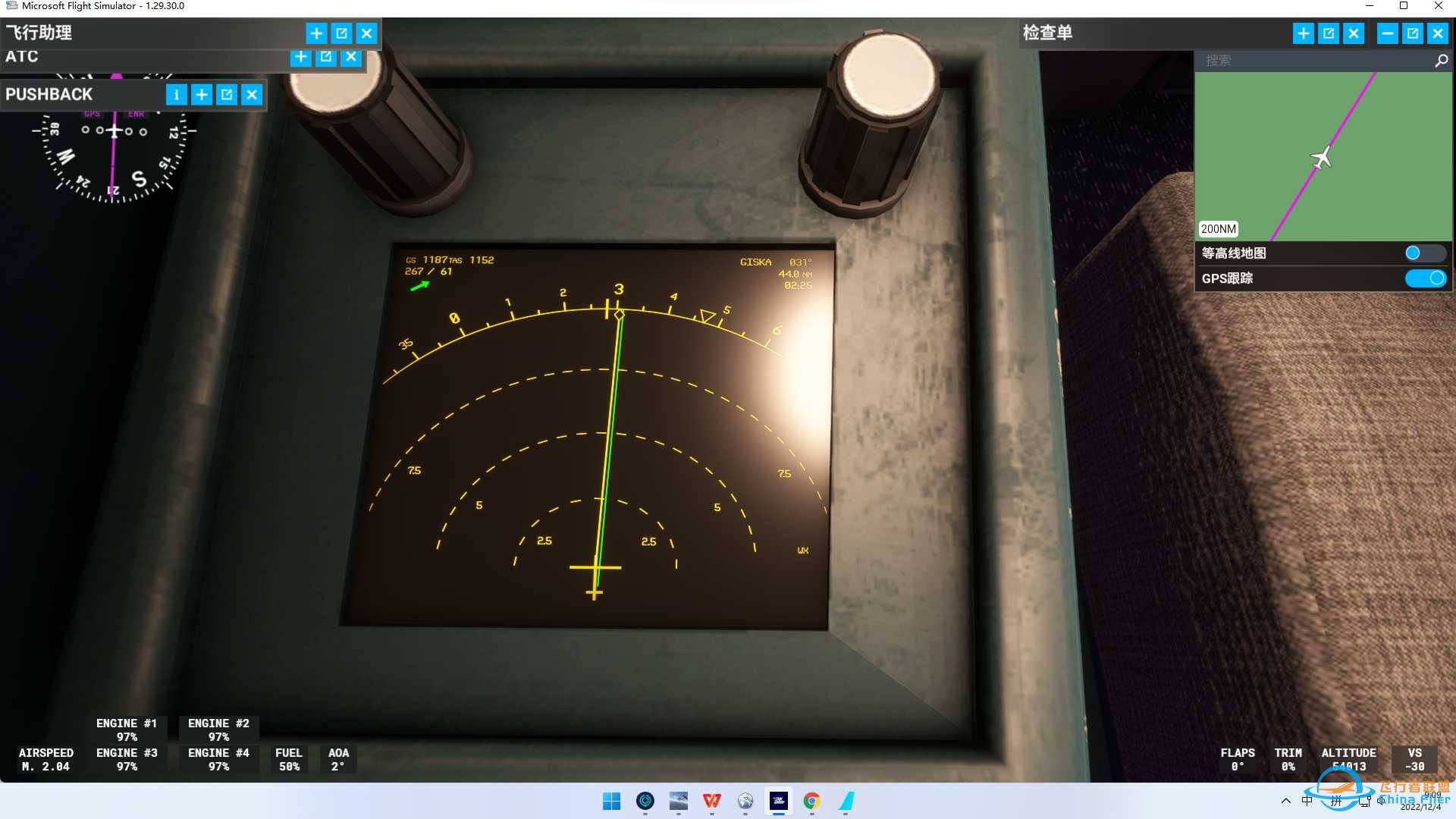Close the ATC panel

pos(351,57)
